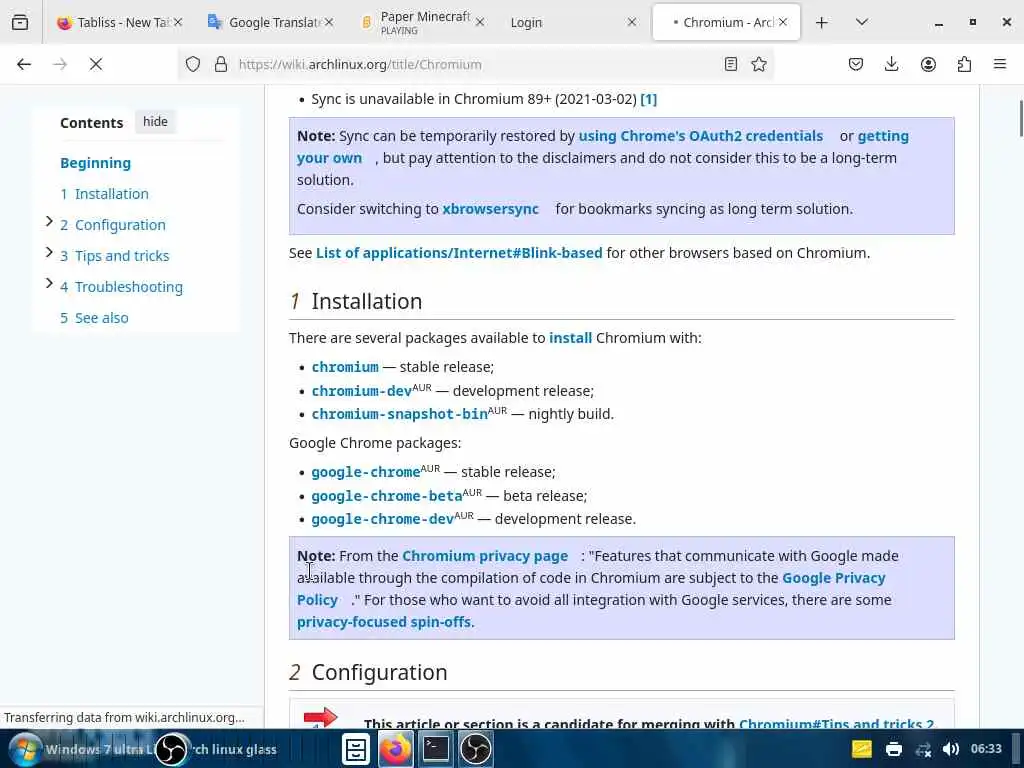Screen dimensions: 1024x768
Task: Close the Google Translate tab
Action: tap(329, 22)
